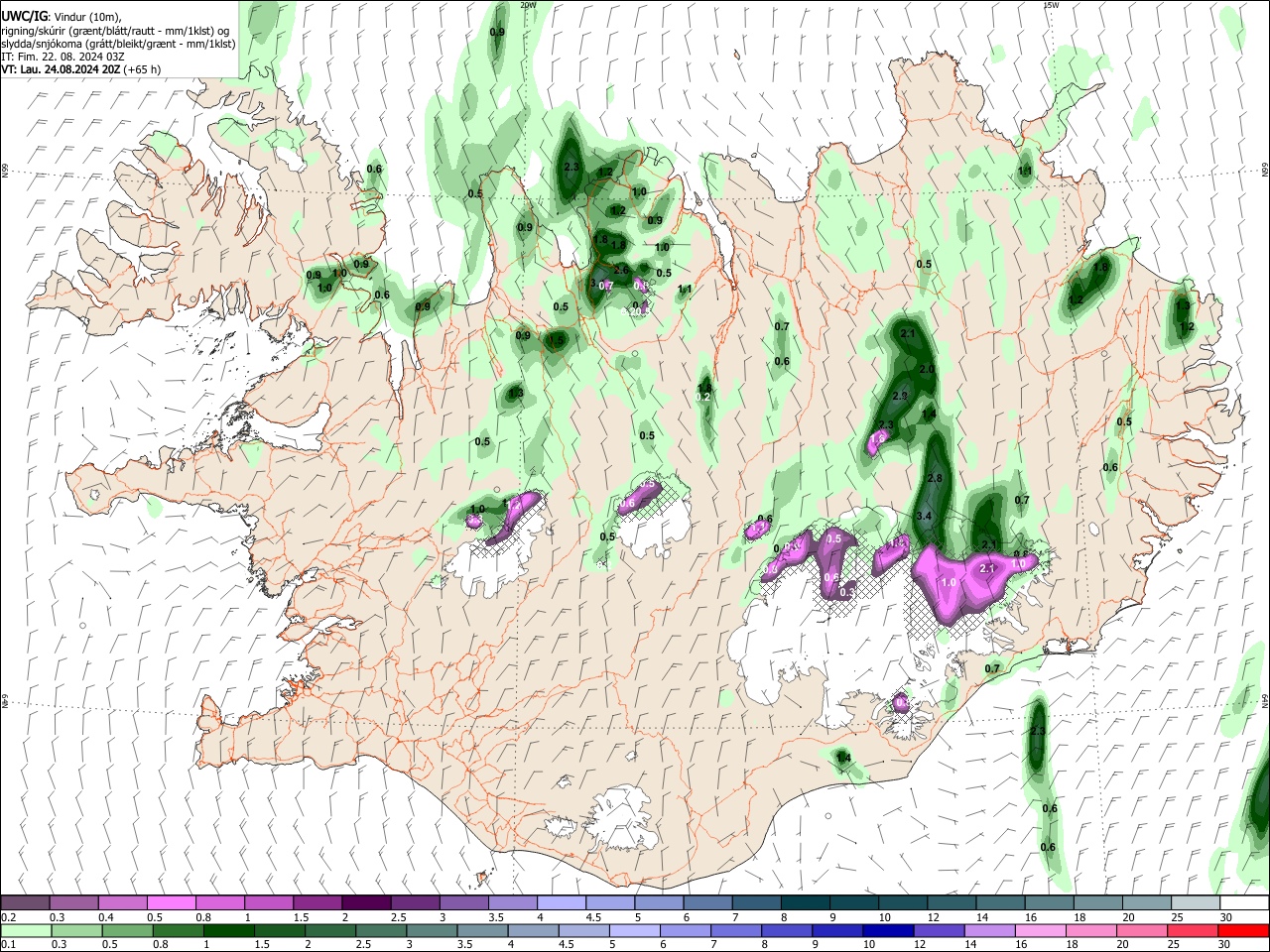
Task: Click the "3.4" precipitation value on the map
Action: [x=924, y=517]
